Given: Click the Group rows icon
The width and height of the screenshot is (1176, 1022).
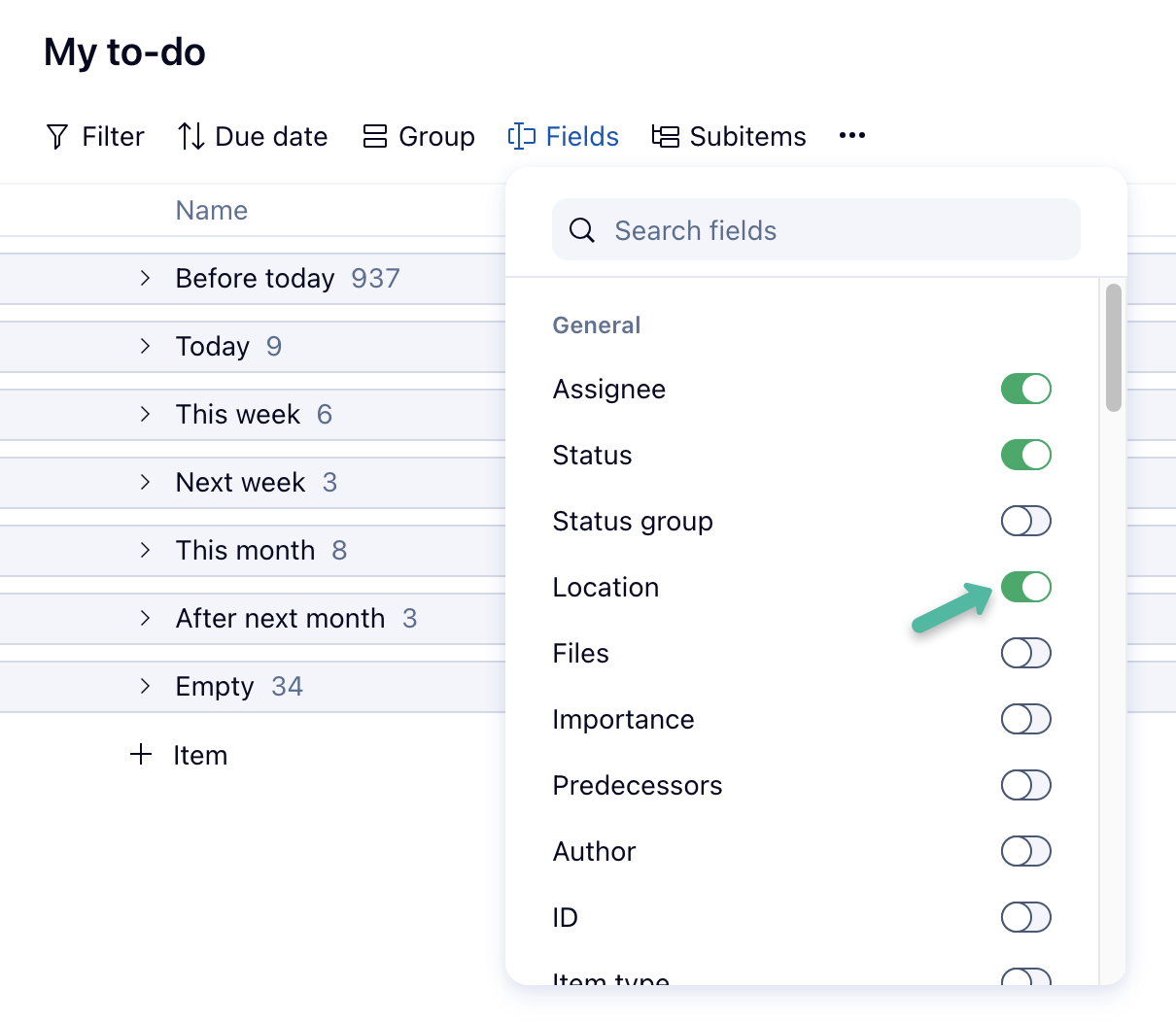Looking at the screenshot, I should (x=375, y=136).
